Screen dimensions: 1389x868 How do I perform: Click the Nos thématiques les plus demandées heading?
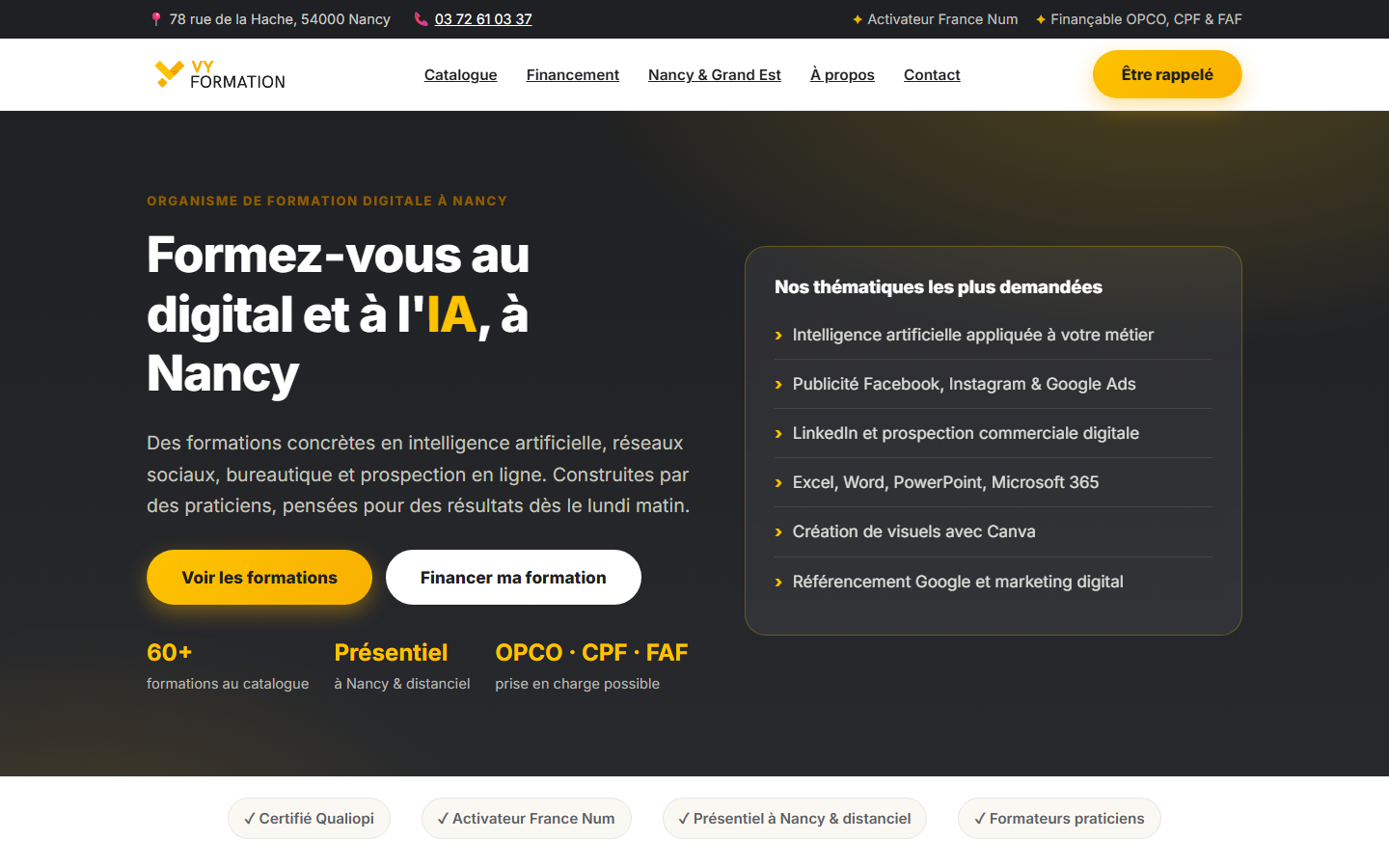coord(939,286)
